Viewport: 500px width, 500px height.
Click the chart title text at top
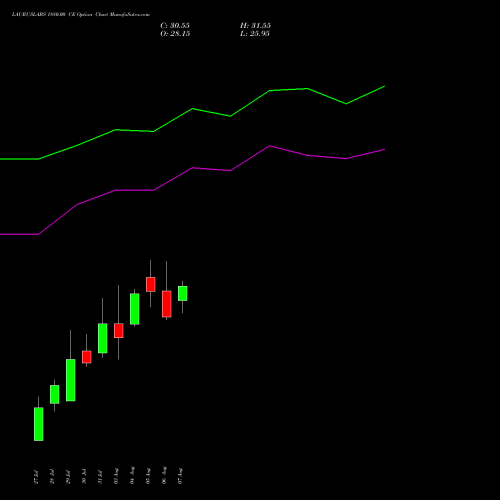(x=81, y=14)
